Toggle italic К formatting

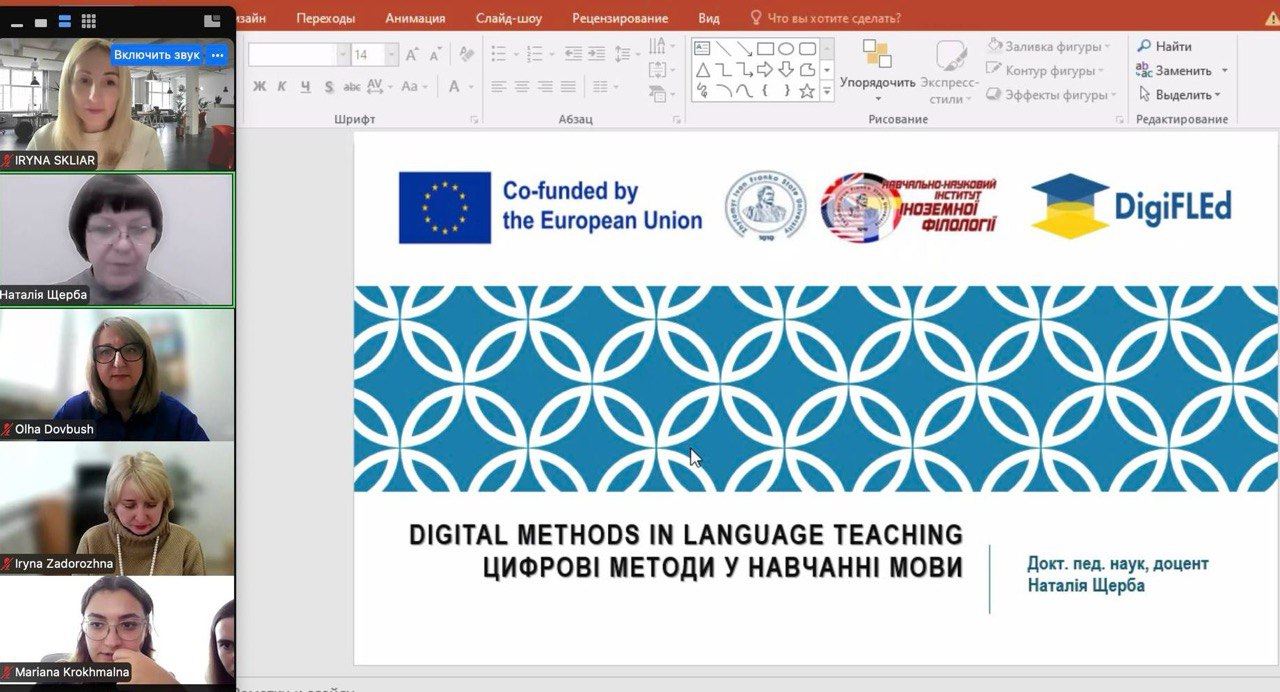coord(281,87)
